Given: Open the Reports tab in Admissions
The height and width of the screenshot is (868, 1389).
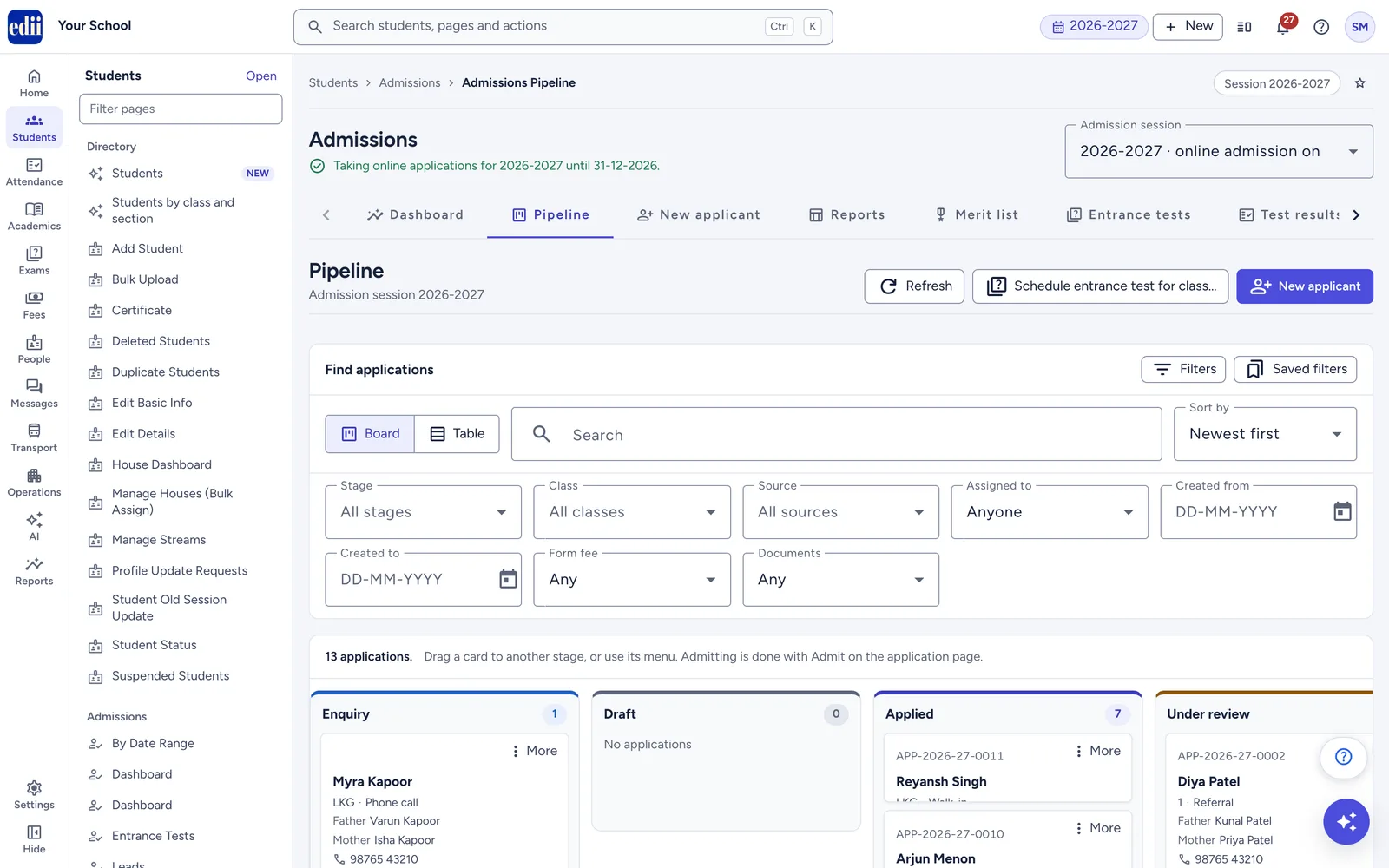Looking at the screenshot, I should point(846,215).
